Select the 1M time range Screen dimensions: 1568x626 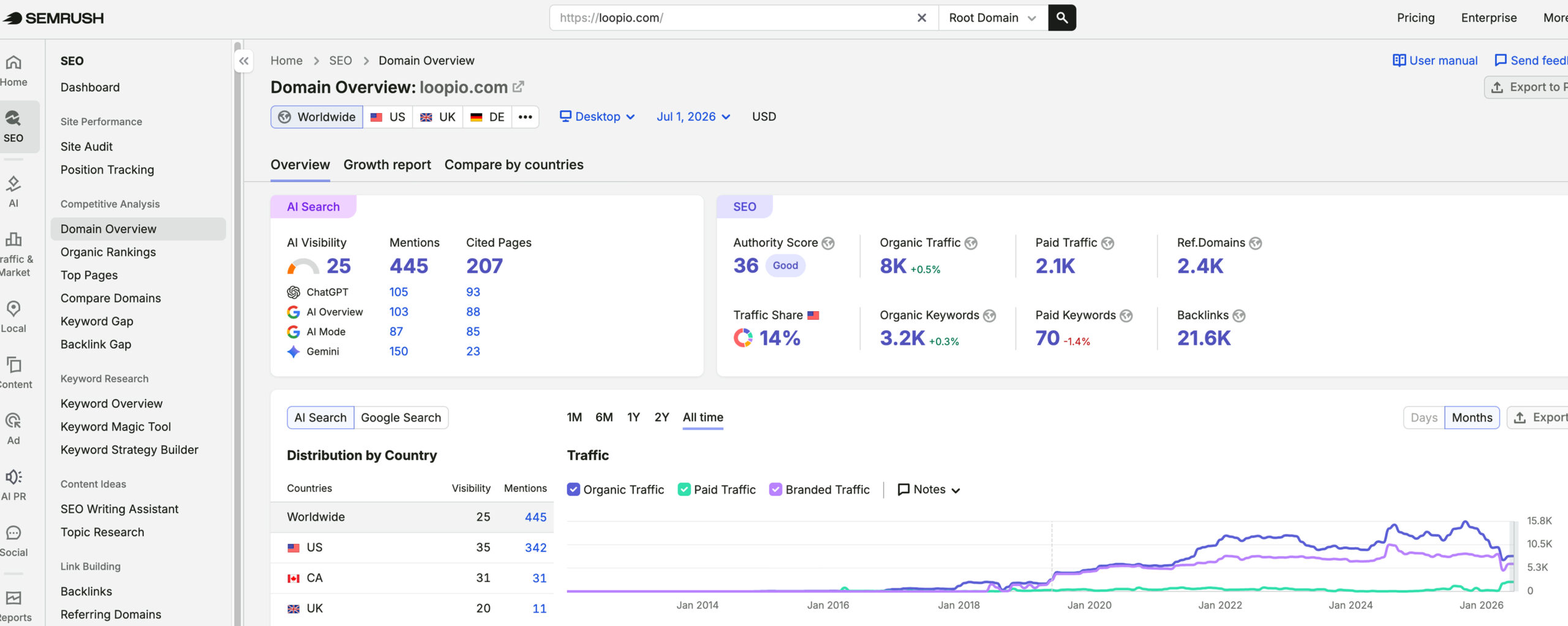tap(575, 417)
